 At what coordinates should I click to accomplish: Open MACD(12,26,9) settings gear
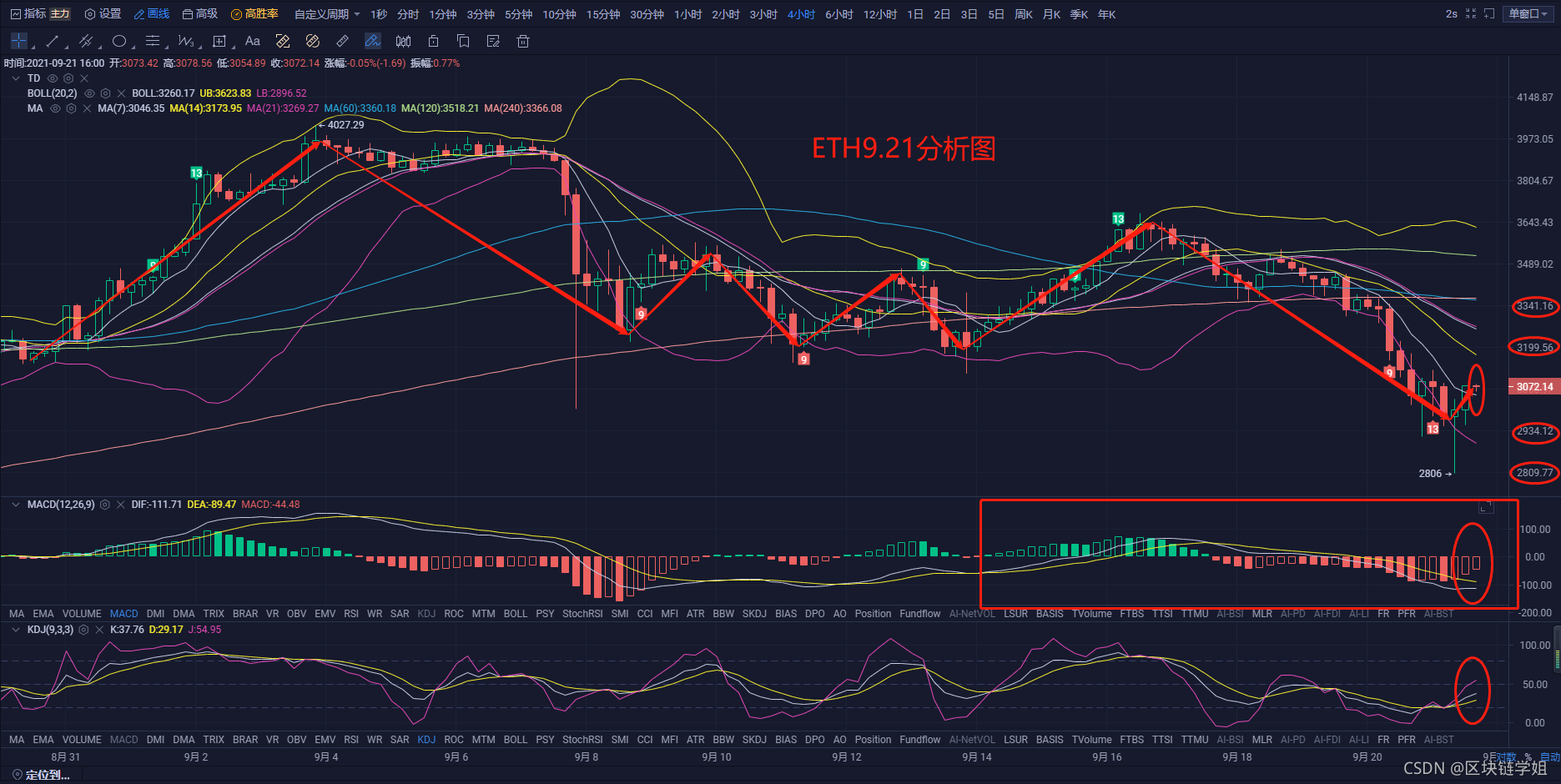105,505
